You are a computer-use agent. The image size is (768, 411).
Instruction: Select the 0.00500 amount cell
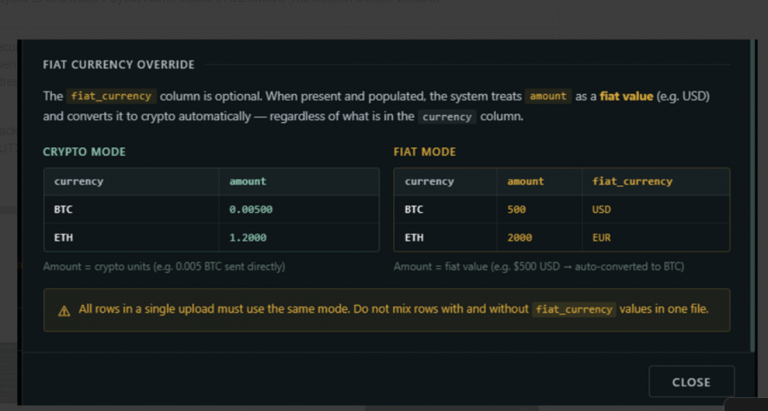[x=299, y=210]
